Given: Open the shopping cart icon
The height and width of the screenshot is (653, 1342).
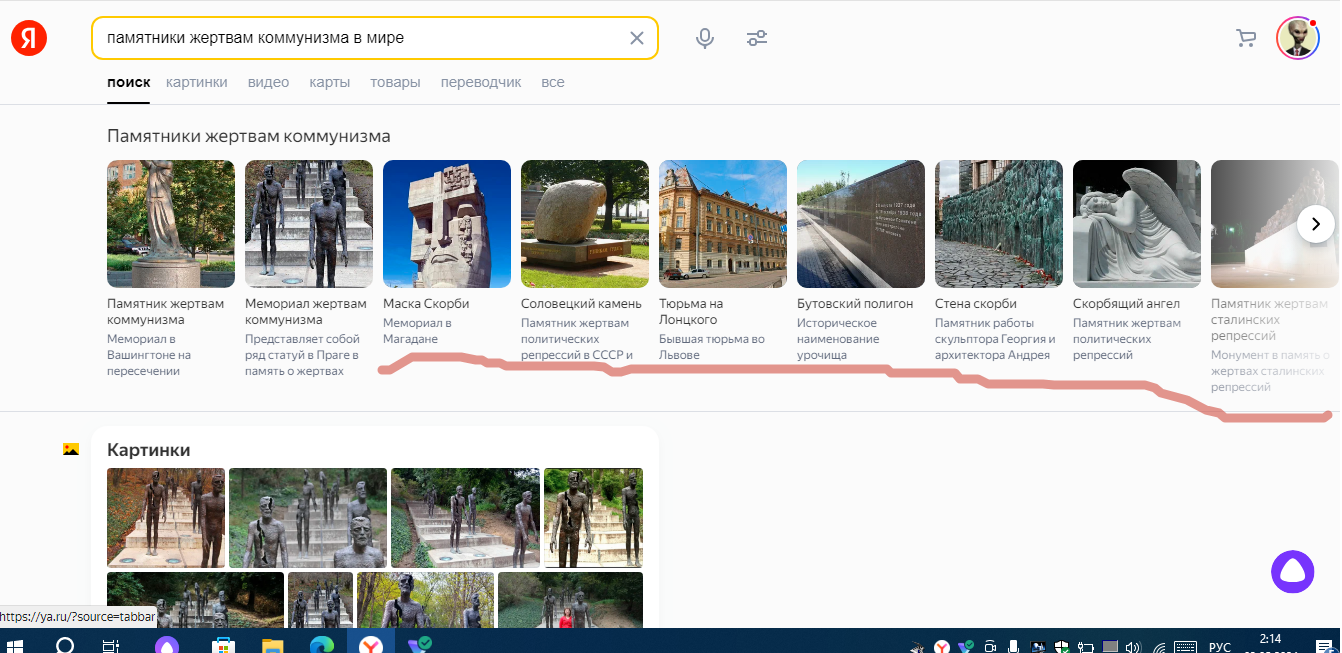Looking at the screenshot, I should click(1246, 38).
